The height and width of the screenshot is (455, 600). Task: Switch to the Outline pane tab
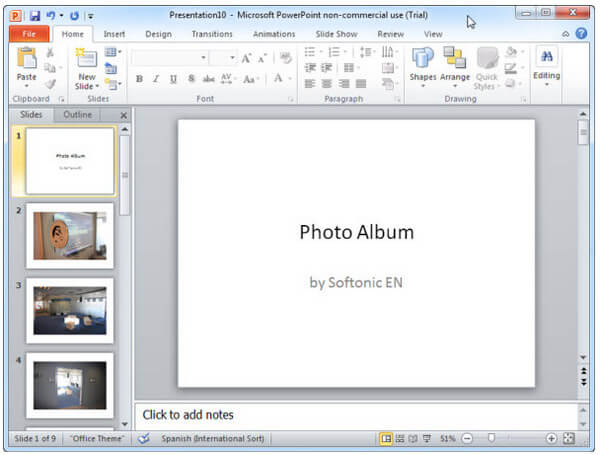pos(78,115)
